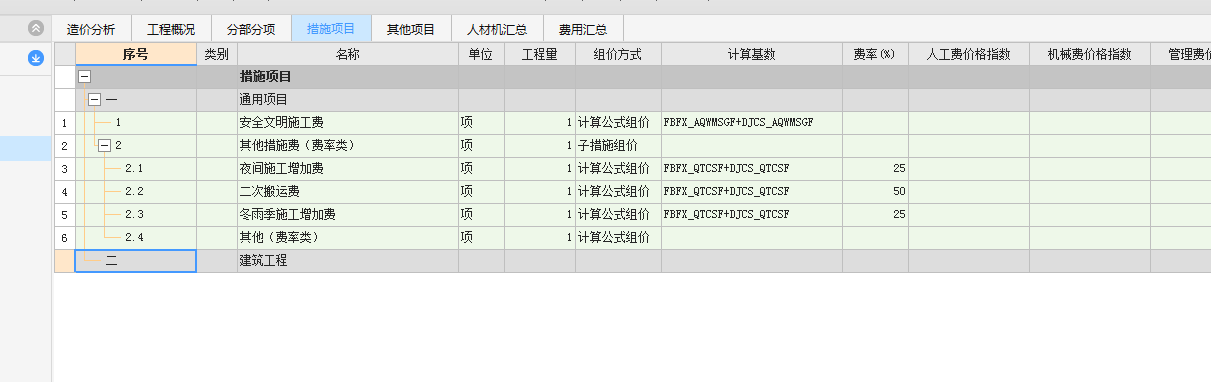The image size is (1211, 382).
Task: Select the 其他措施费（费率类） cell
Action: coord(348,145)
